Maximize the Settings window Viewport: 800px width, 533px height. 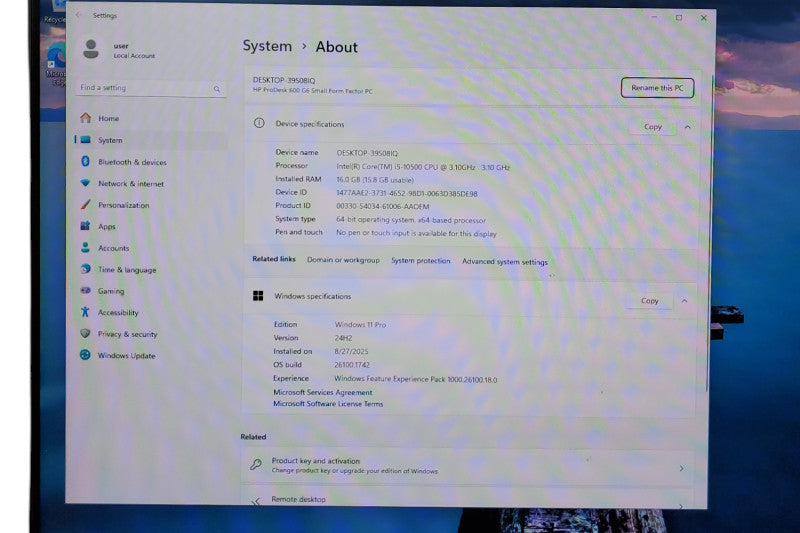(x=679, y=18)
